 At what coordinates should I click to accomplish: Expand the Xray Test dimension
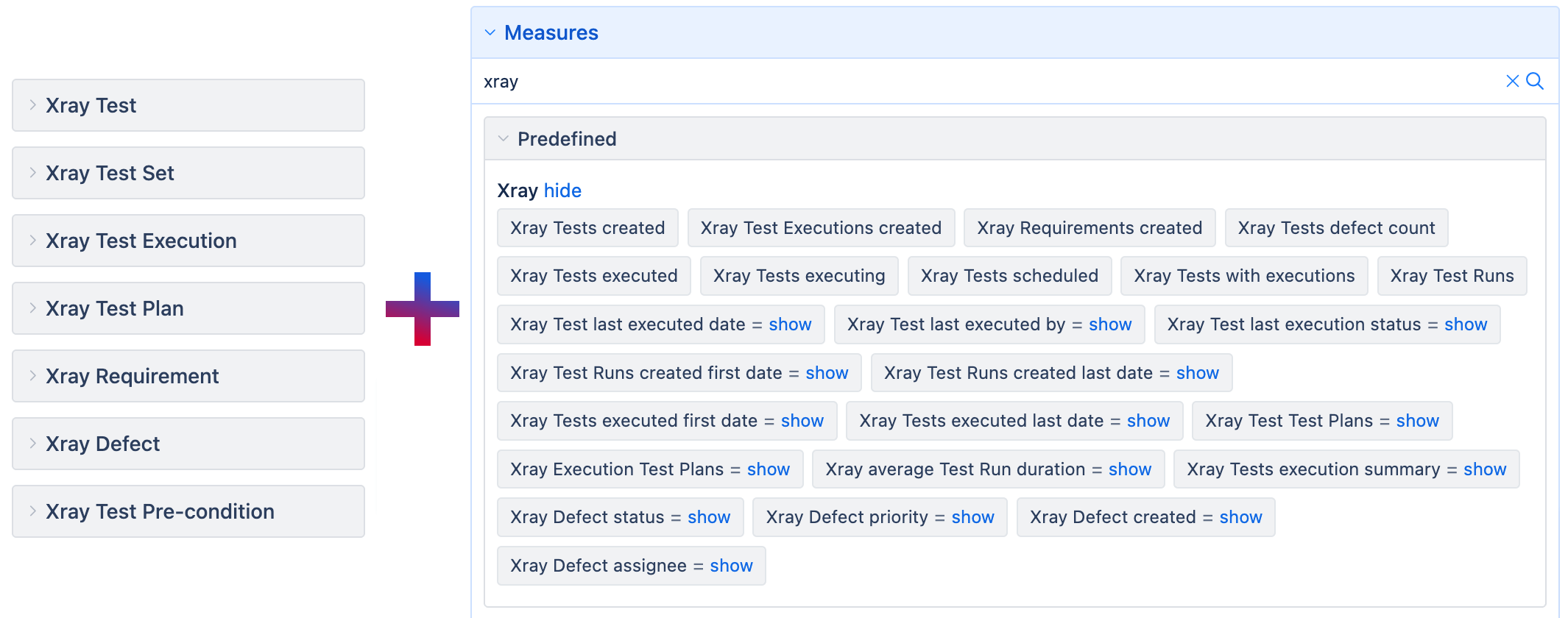[33, 105]
